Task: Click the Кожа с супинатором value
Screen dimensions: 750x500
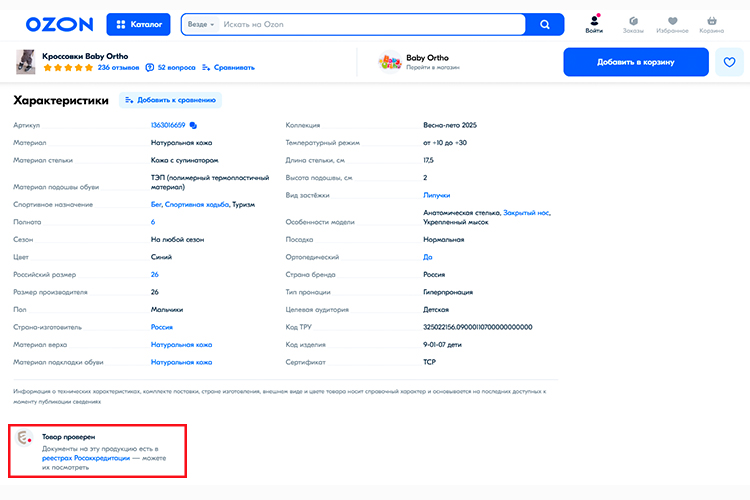Action: (185, 160)
